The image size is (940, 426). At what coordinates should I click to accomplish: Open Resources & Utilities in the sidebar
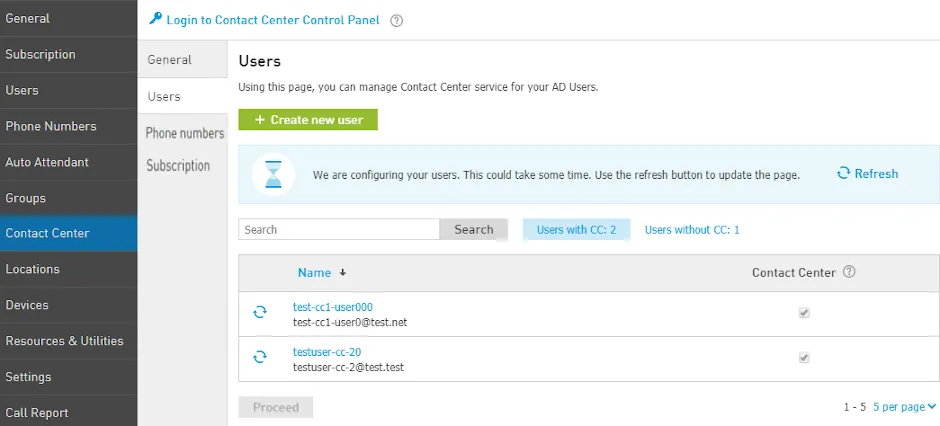pos(68,341)
